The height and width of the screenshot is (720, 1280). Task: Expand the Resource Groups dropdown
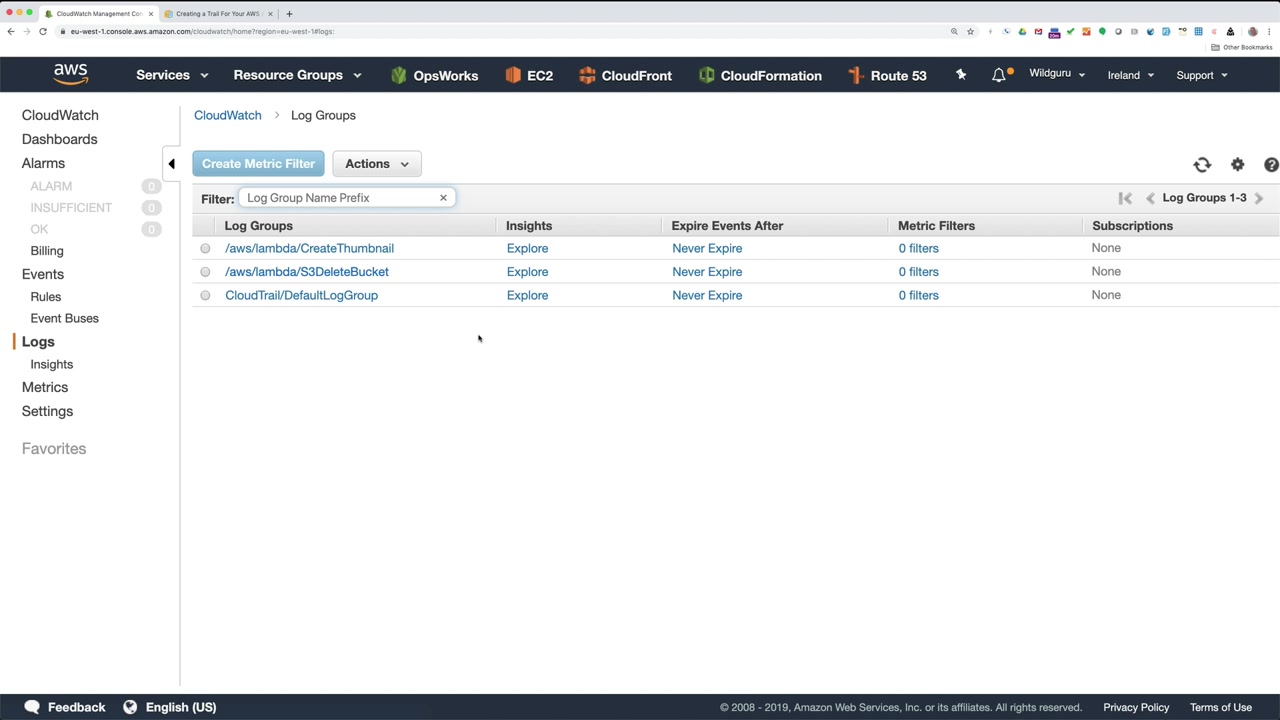pos(297,75)
